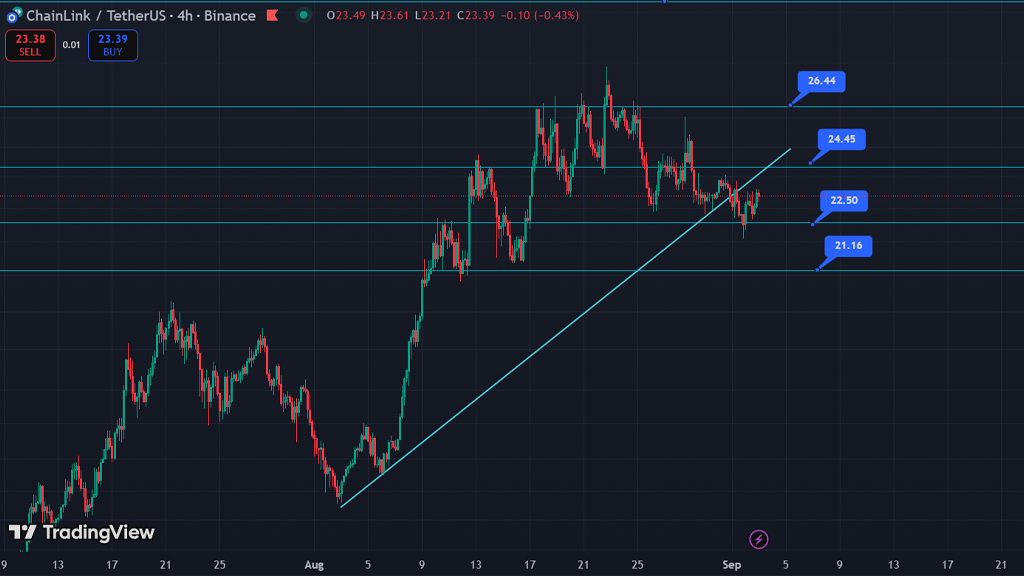This screenshot has height=576, width=1024.
Task: Click the purple lightning bolt event icon
Action: pyautogui.click(x=758, y=539)
